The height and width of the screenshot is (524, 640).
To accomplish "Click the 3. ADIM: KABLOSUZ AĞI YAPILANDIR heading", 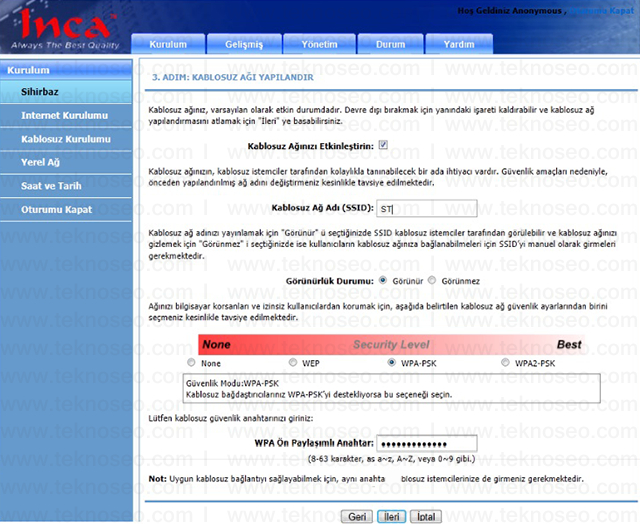I will click(233, 78).
